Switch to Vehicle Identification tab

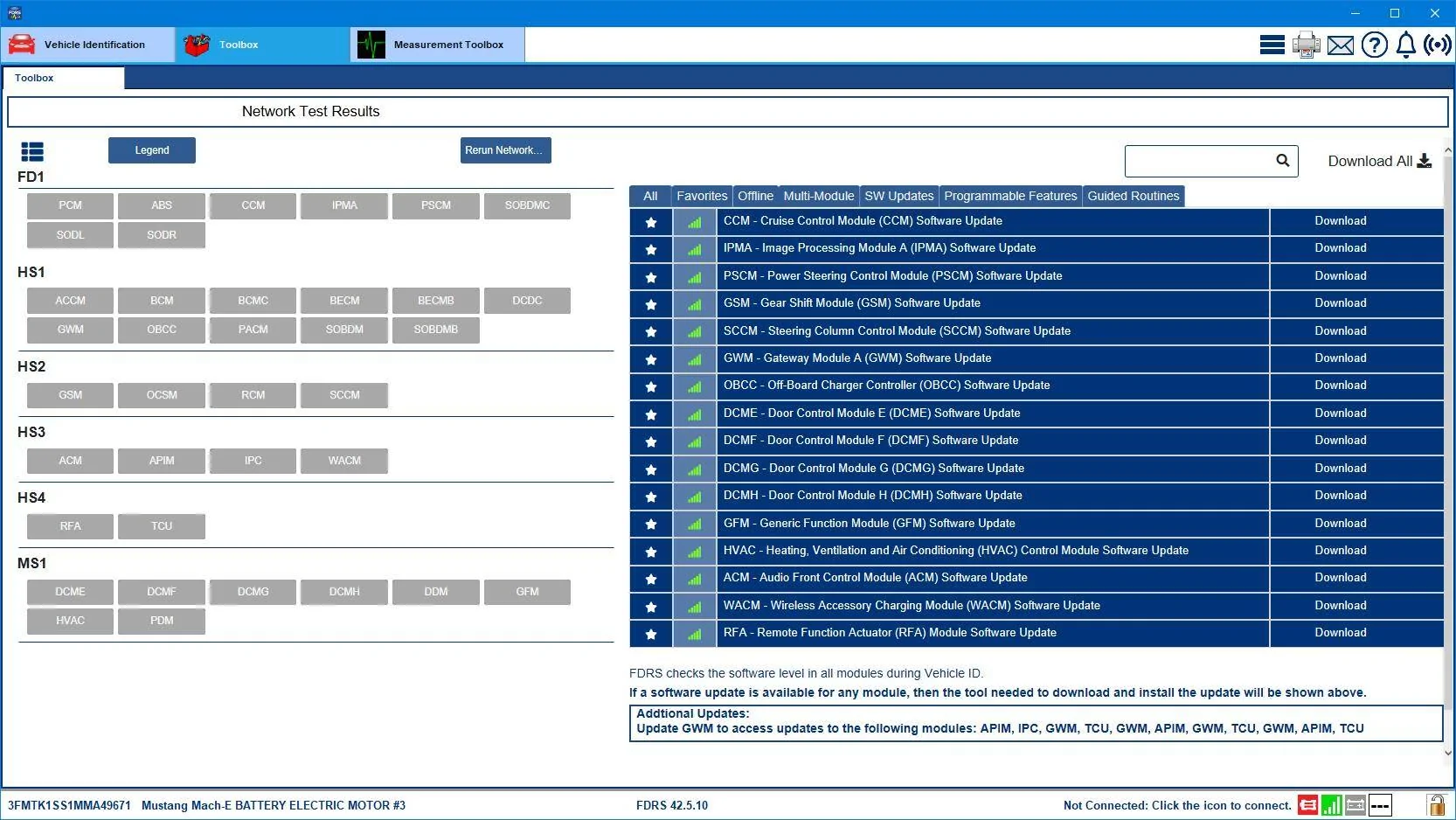87,45
